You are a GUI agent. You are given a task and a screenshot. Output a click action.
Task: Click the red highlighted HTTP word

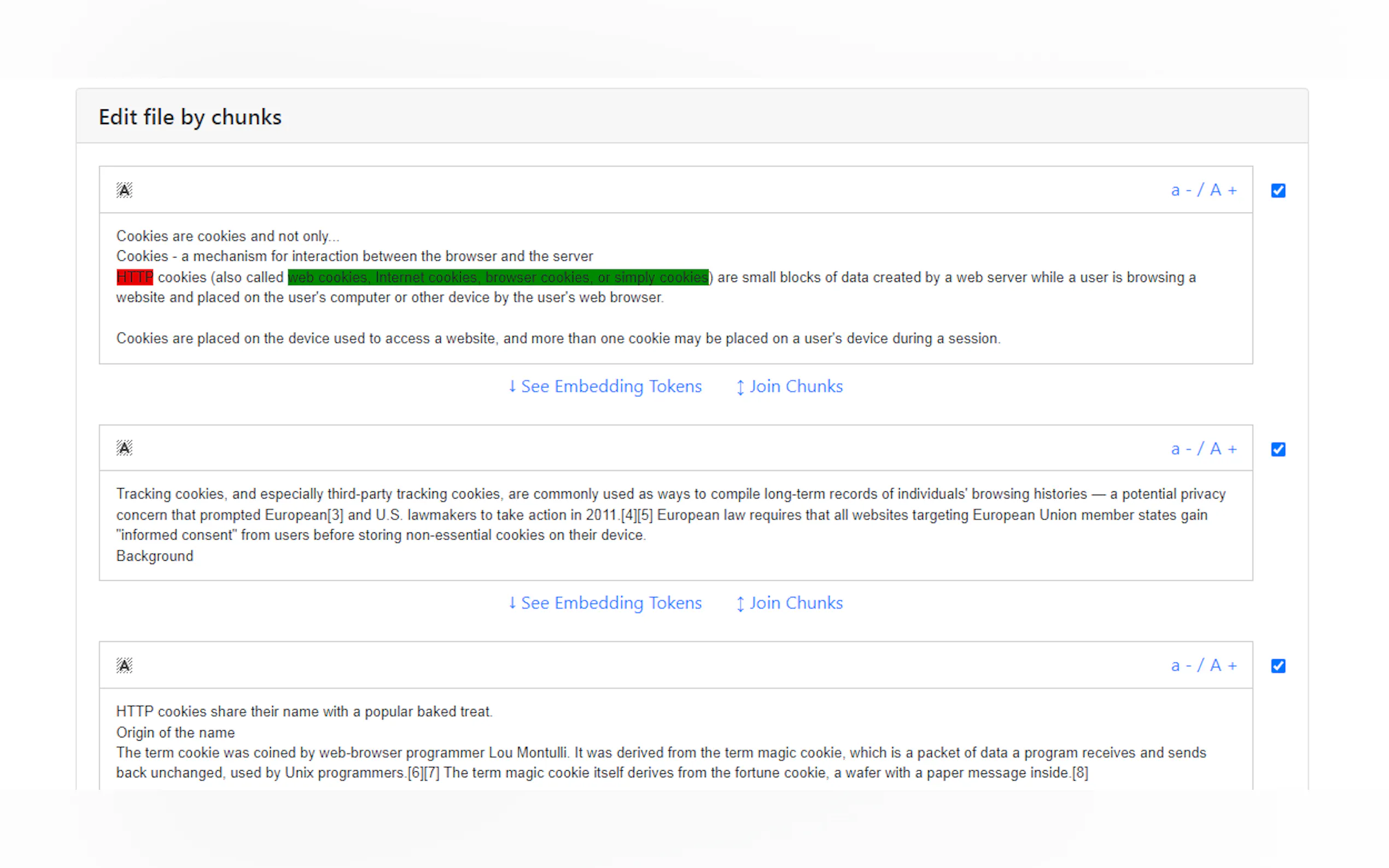click(x=135, y=277)
